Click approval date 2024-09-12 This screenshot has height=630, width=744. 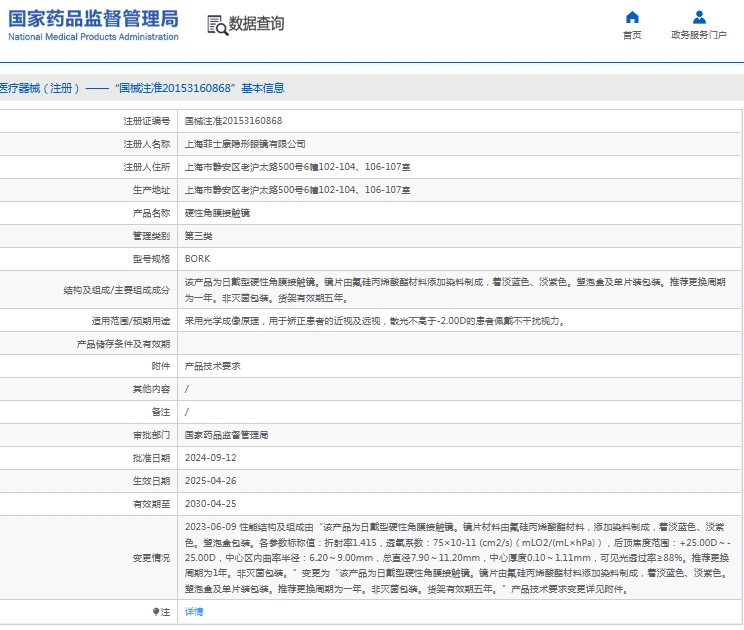[210, 458]
